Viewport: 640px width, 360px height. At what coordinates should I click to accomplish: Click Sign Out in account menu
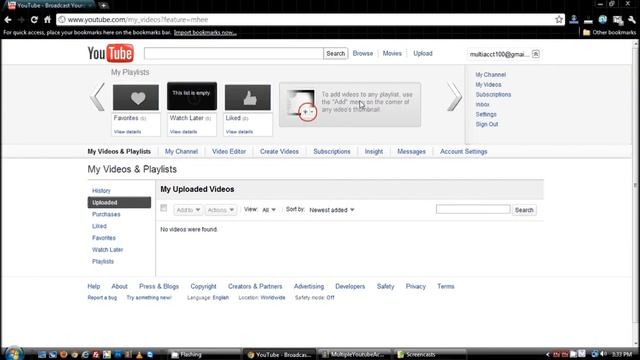point(487,124)
